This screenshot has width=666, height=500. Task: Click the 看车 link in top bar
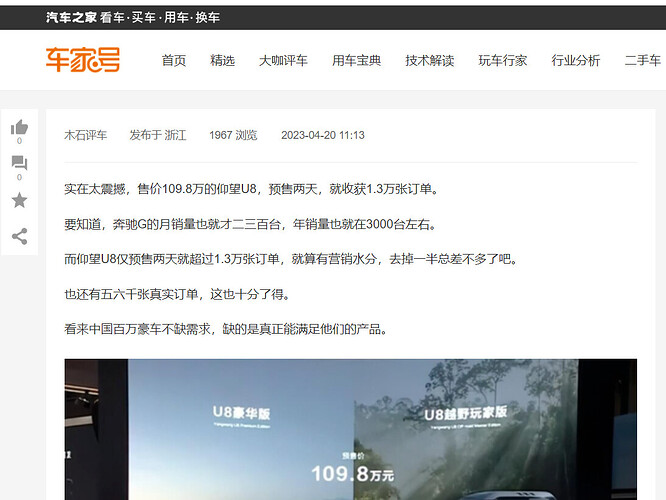tap(113, 17)
